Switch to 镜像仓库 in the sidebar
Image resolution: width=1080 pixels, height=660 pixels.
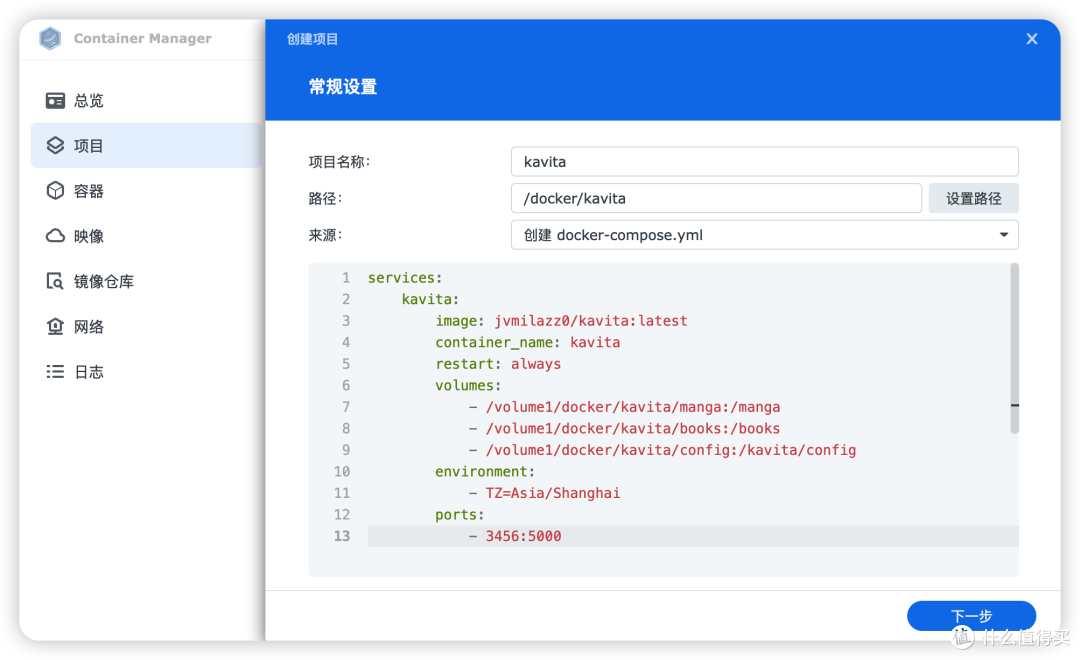146,281
